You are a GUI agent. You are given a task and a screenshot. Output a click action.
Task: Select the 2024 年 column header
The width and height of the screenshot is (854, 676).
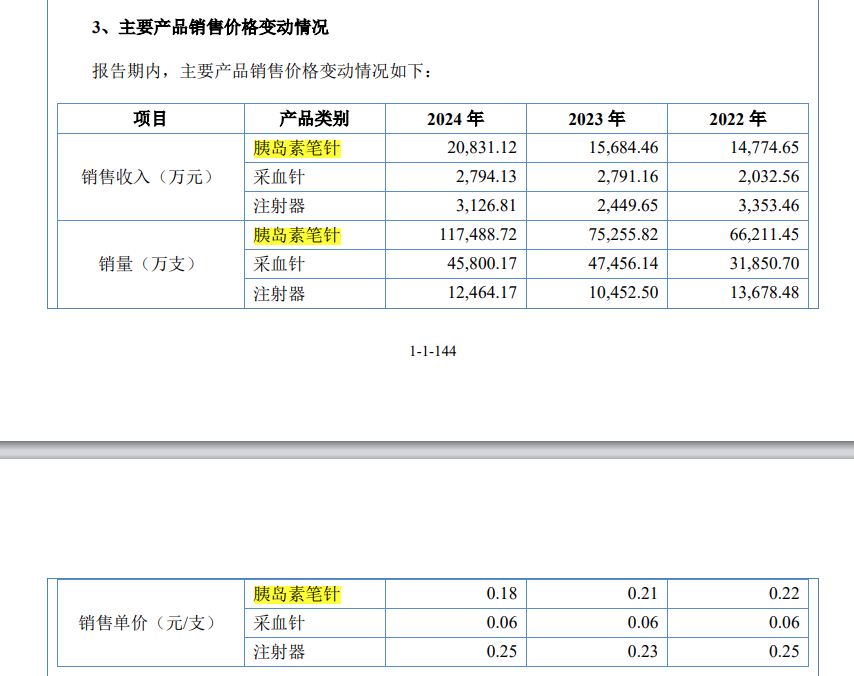(x=455, y=119)
